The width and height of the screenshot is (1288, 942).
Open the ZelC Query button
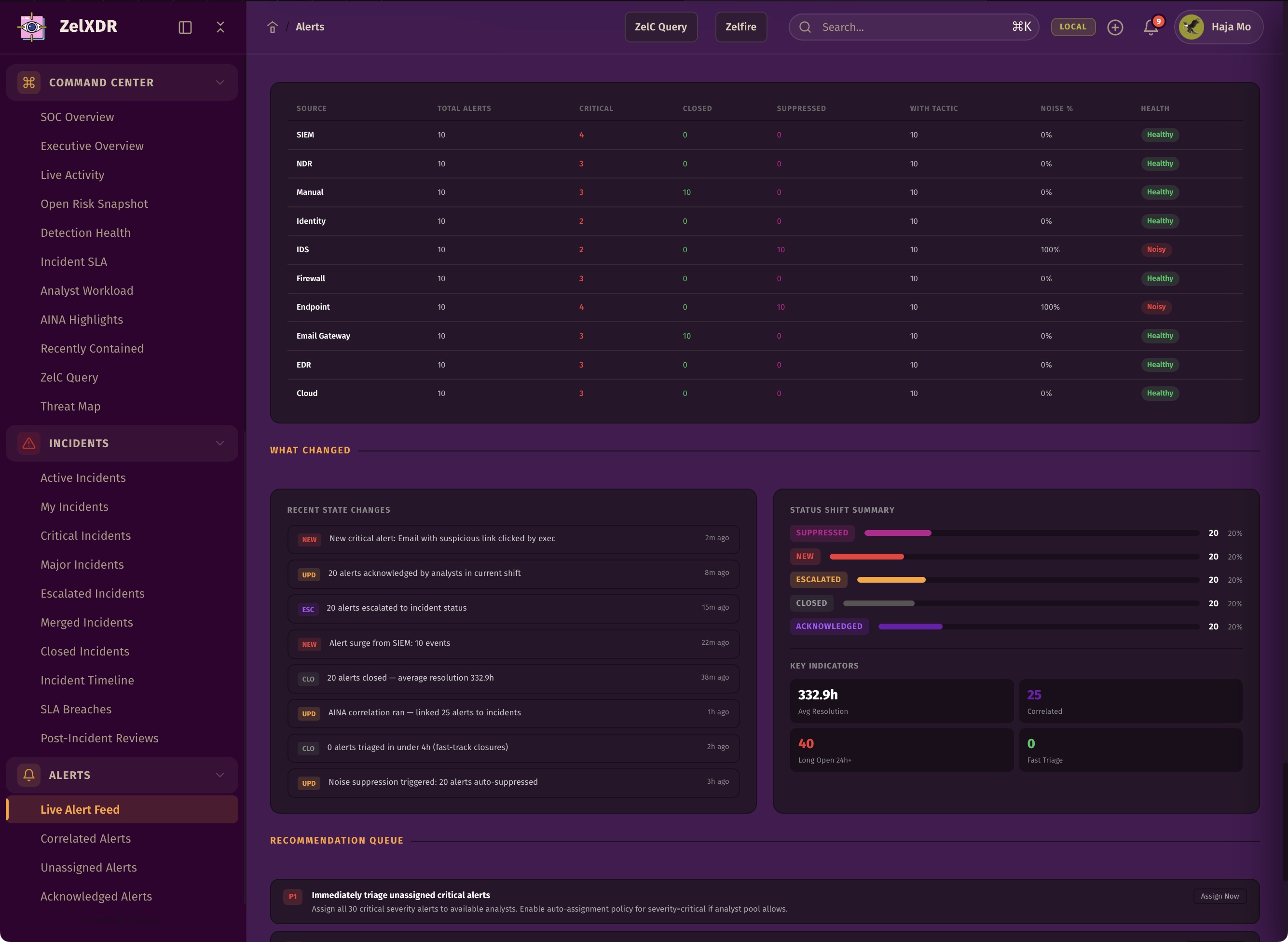(660, 27)
